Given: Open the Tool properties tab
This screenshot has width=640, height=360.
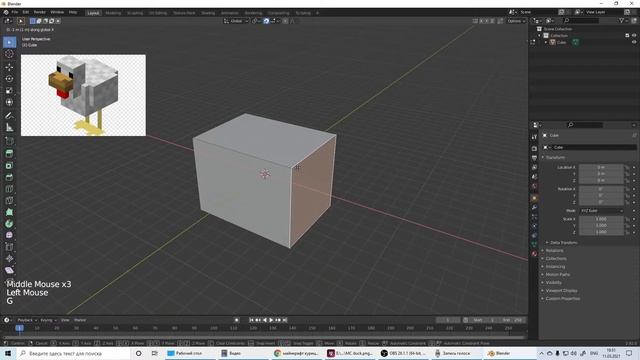Looking at the screenshot, I should point(534,137).
